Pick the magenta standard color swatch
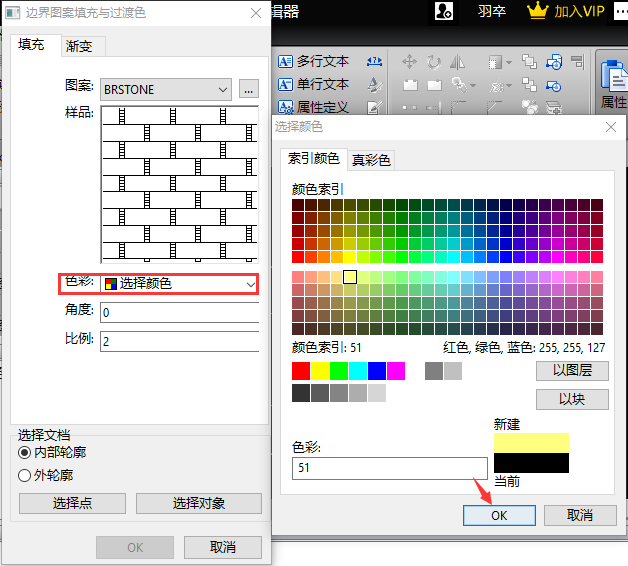The width and height of the screenshot is (628, 566). [x=396, y=371]
